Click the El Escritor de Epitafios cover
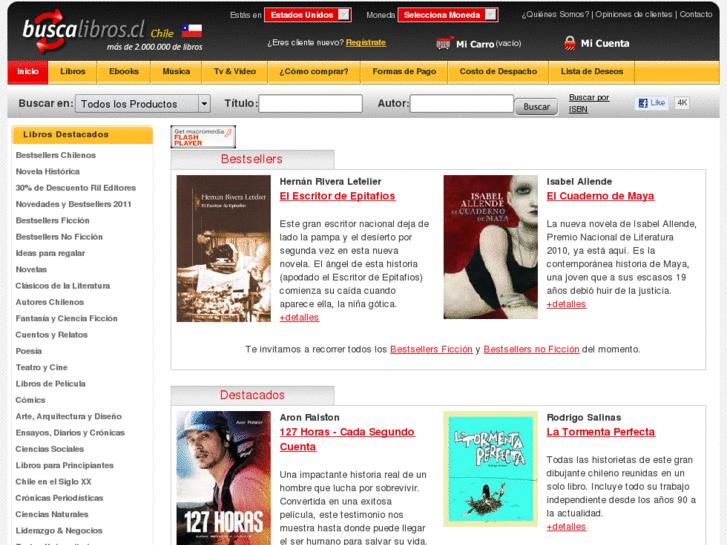 [x=223, y=248]
